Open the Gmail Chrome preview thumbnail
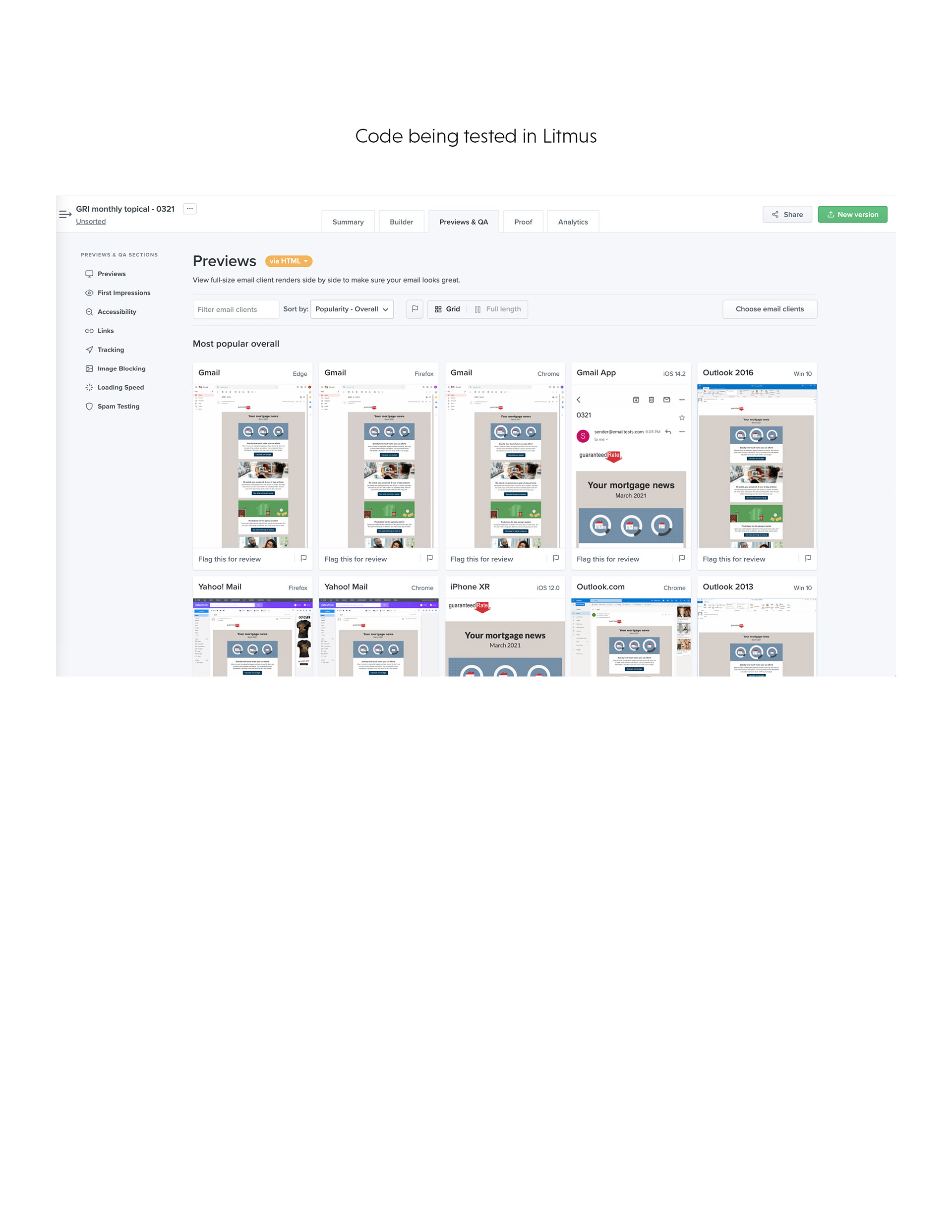 (x=505, y=466)
